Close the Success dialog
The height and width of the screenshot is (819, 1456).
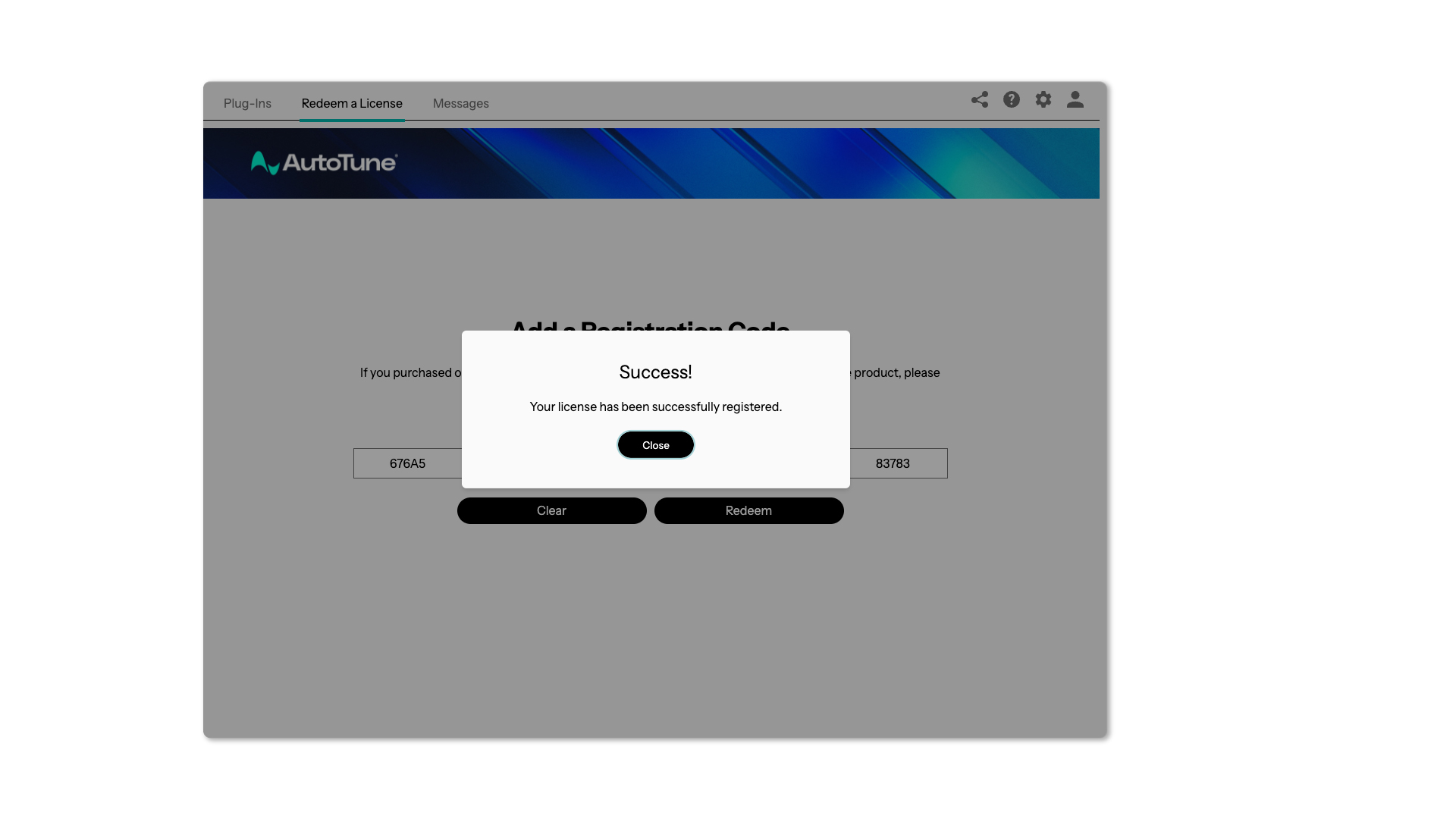[655, 445]
